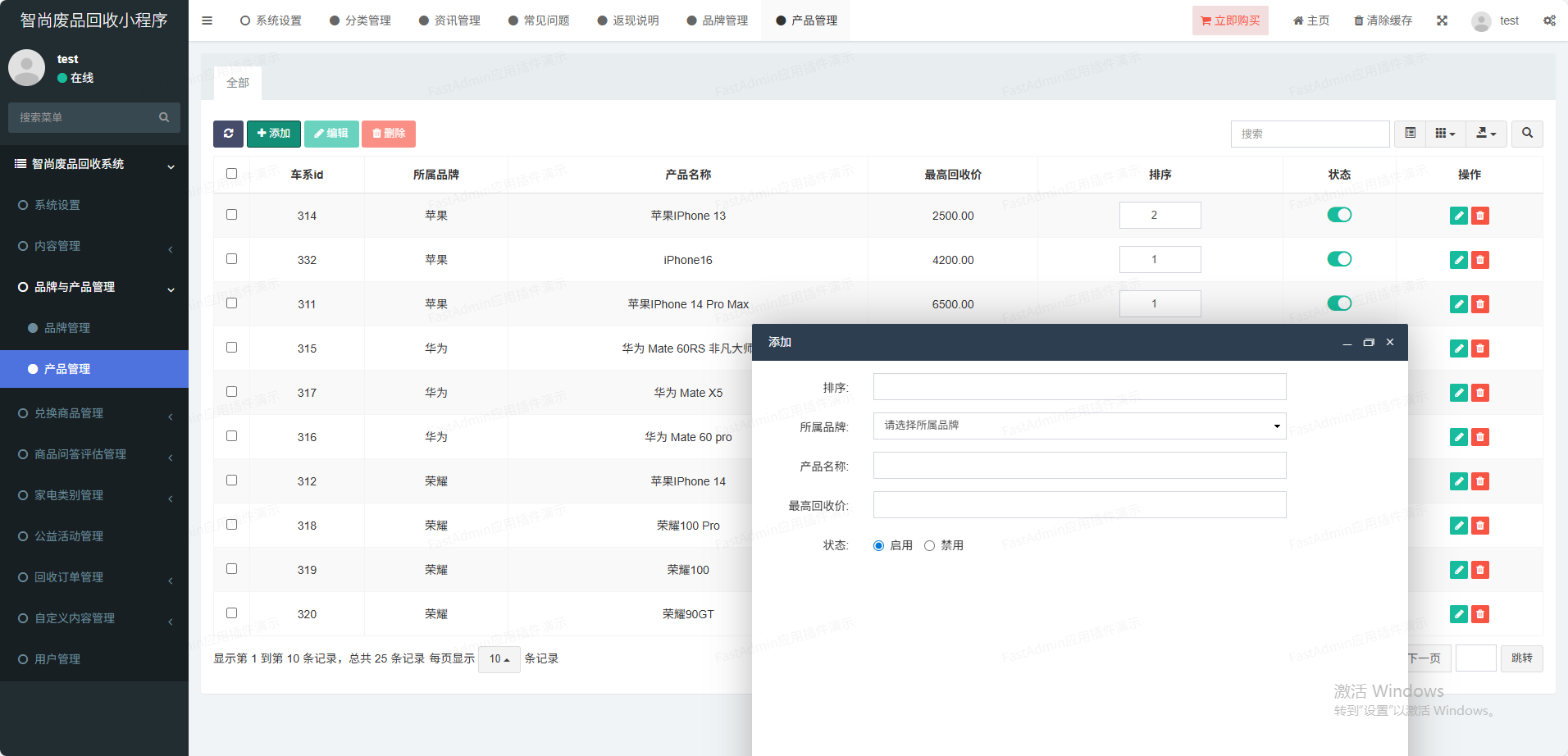
Task: Click the green 添加 button
Action: [273, 134]
